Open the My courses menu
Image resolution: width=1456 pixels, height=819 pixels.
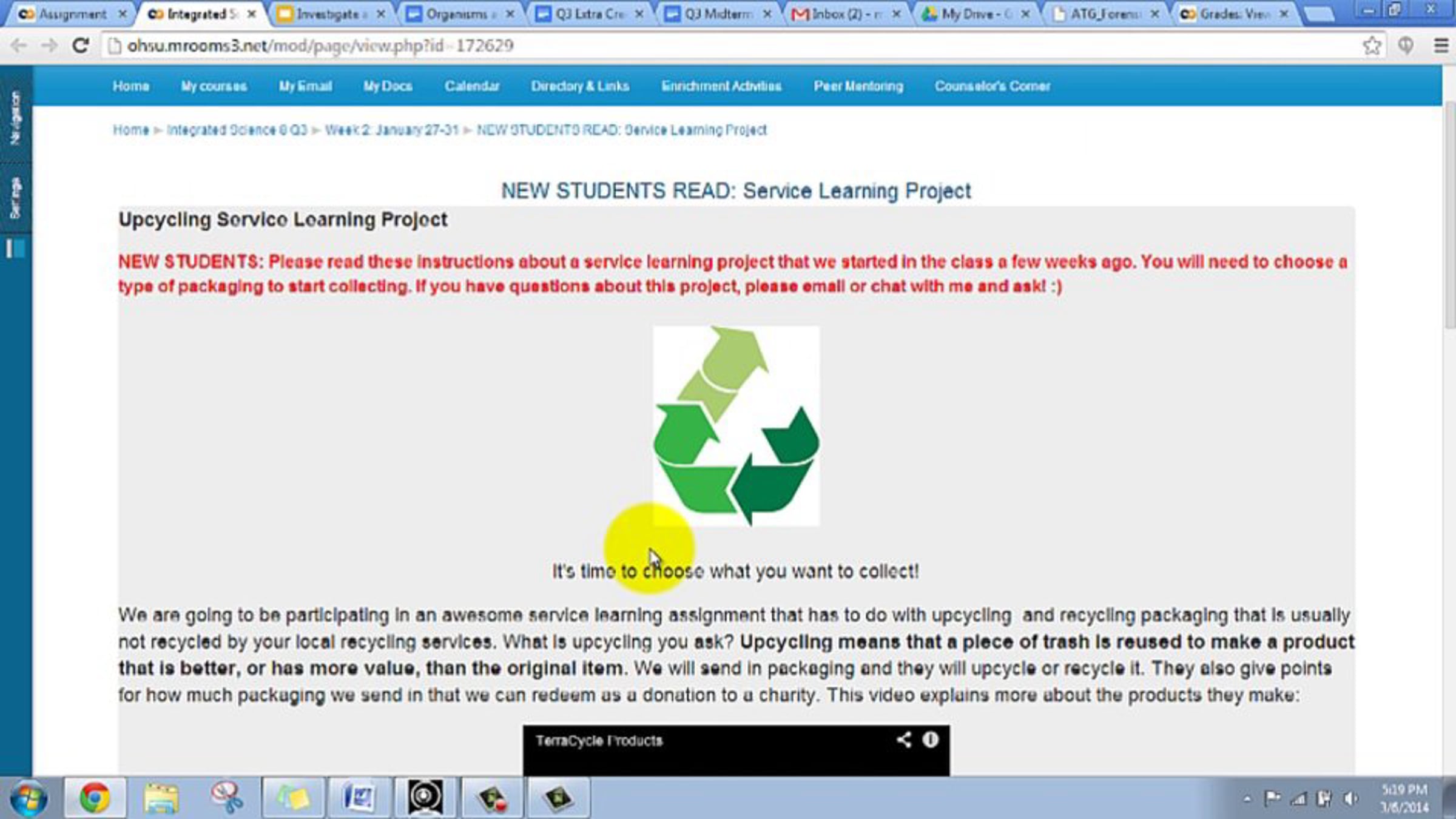pyautogui.click(x=214, y=86)
